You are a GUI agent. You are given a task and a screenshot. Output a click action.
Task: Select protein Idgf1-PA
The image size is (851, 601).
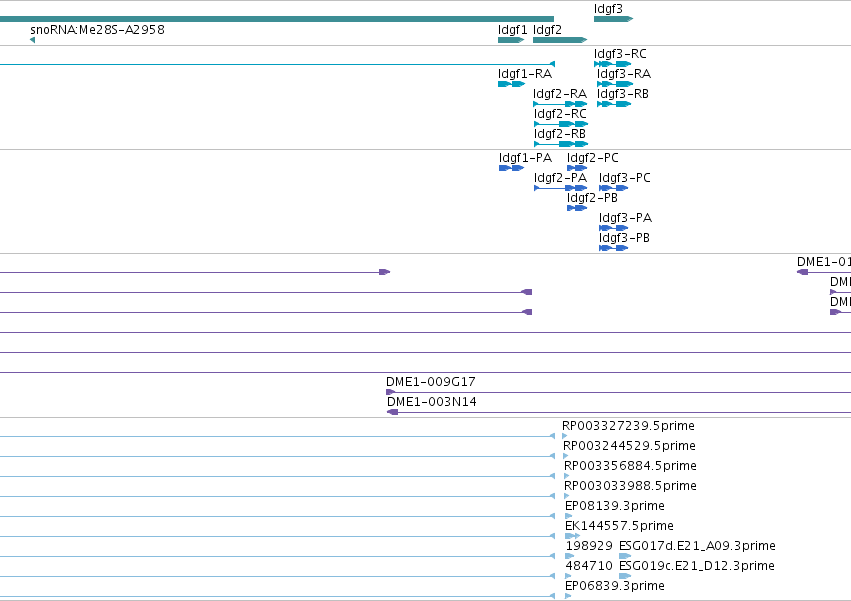coord(525,158)
